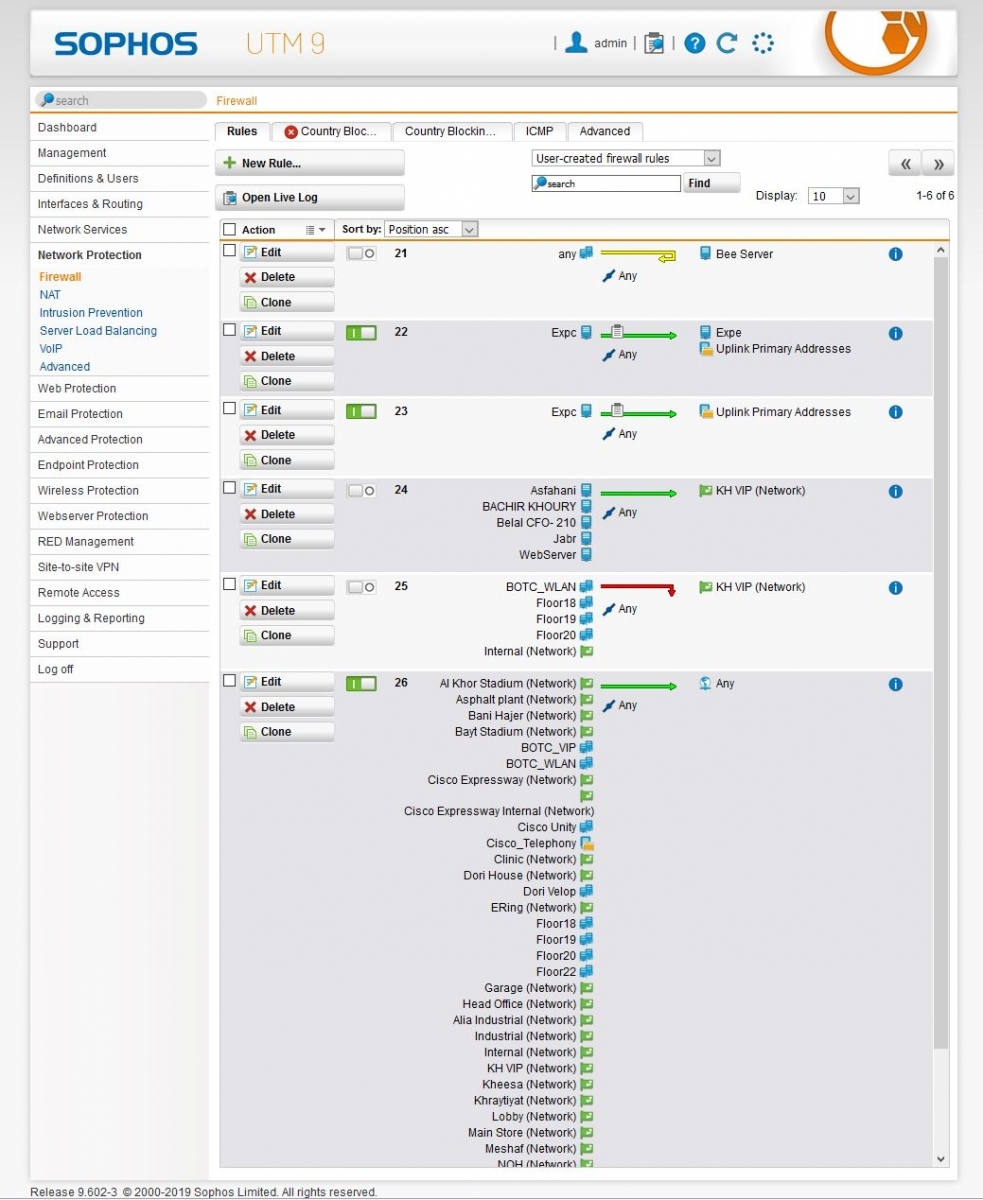
Task: Disable firewall rule 22 toggle
Action: pyautogui.click(x=361, y=333)
